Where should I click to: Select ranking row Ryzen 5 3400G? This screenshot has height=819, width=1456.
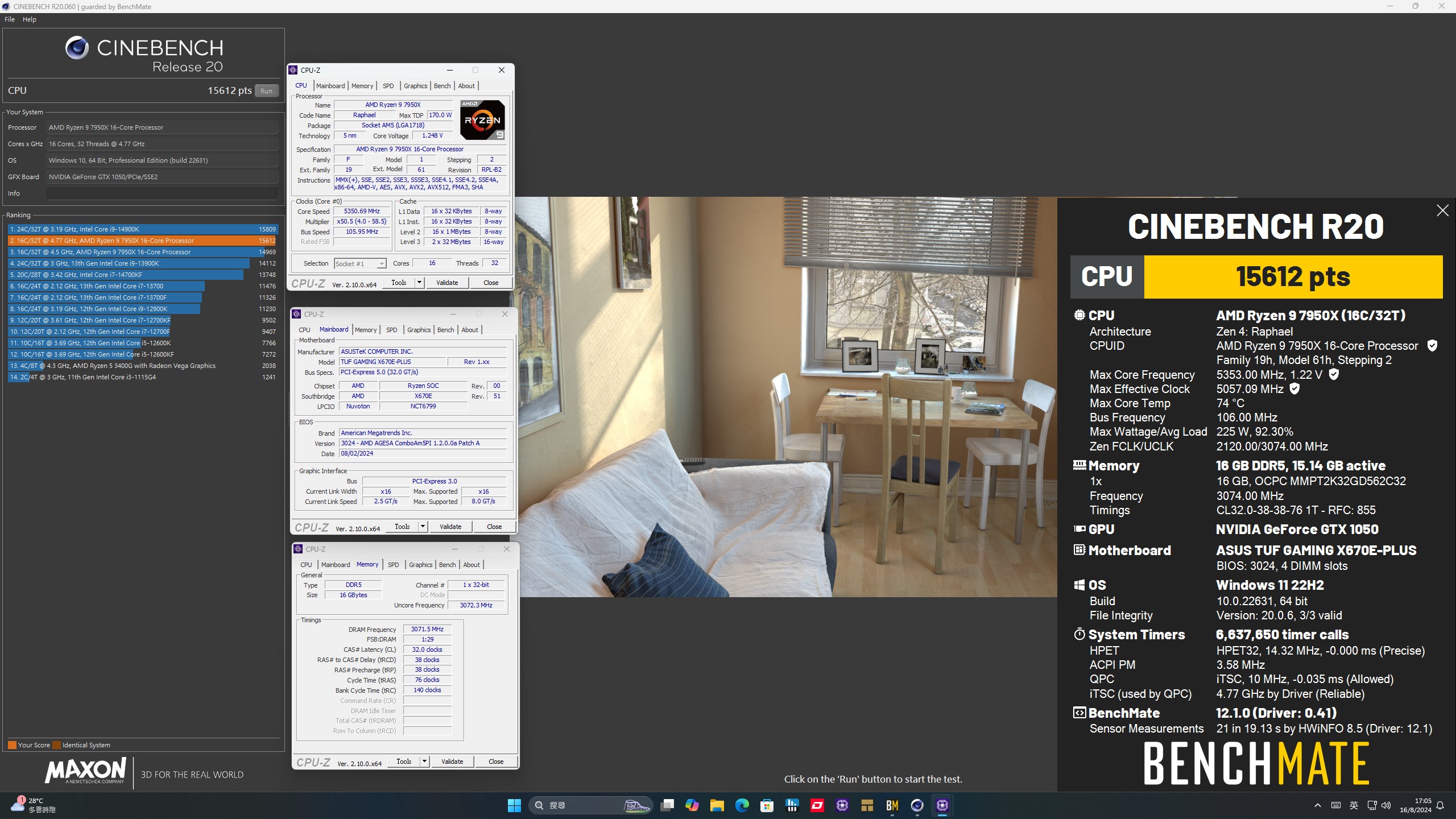[142, 366]
